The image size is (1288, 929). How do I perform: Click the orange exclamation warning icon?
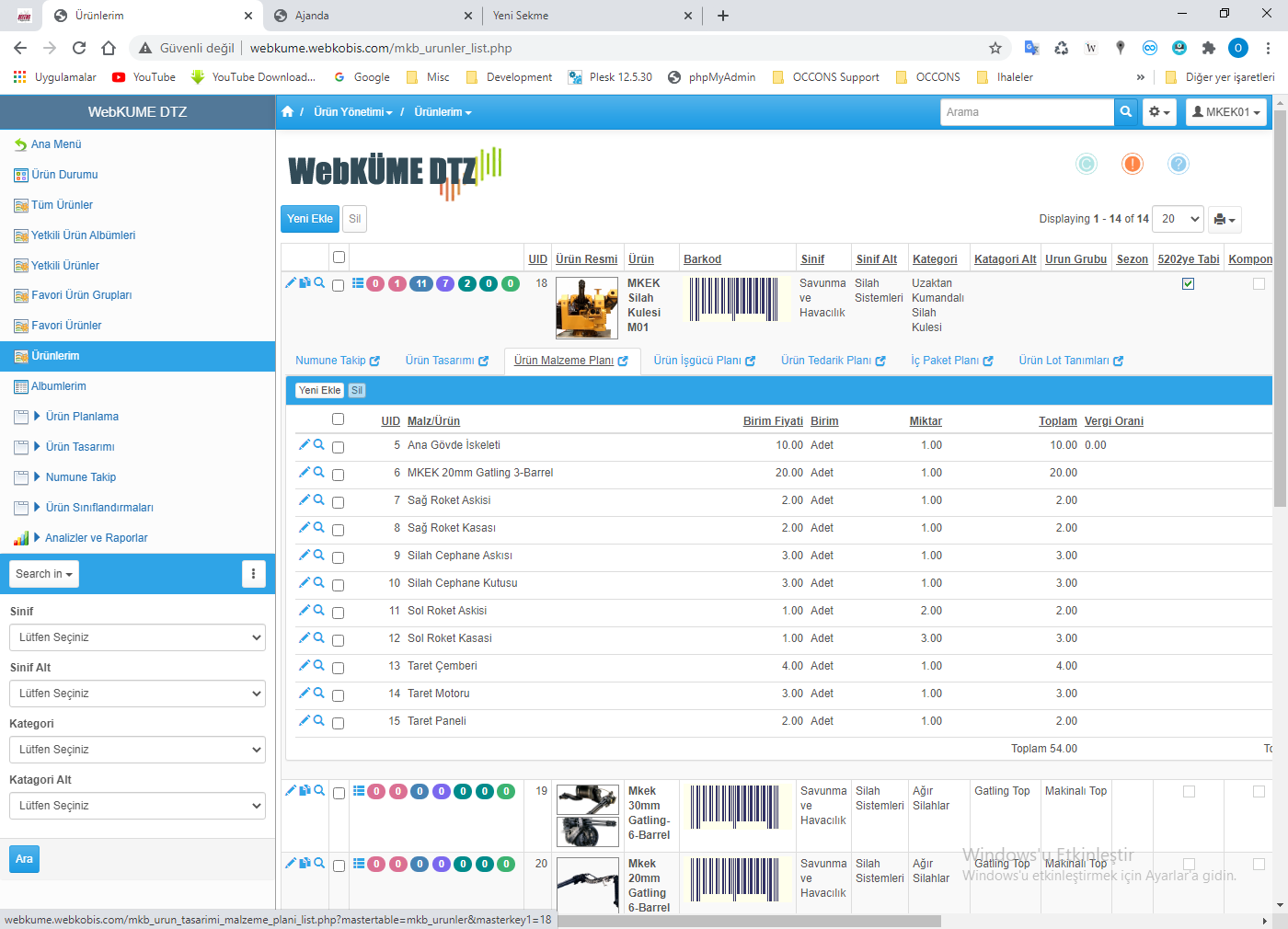[1133, 164]
